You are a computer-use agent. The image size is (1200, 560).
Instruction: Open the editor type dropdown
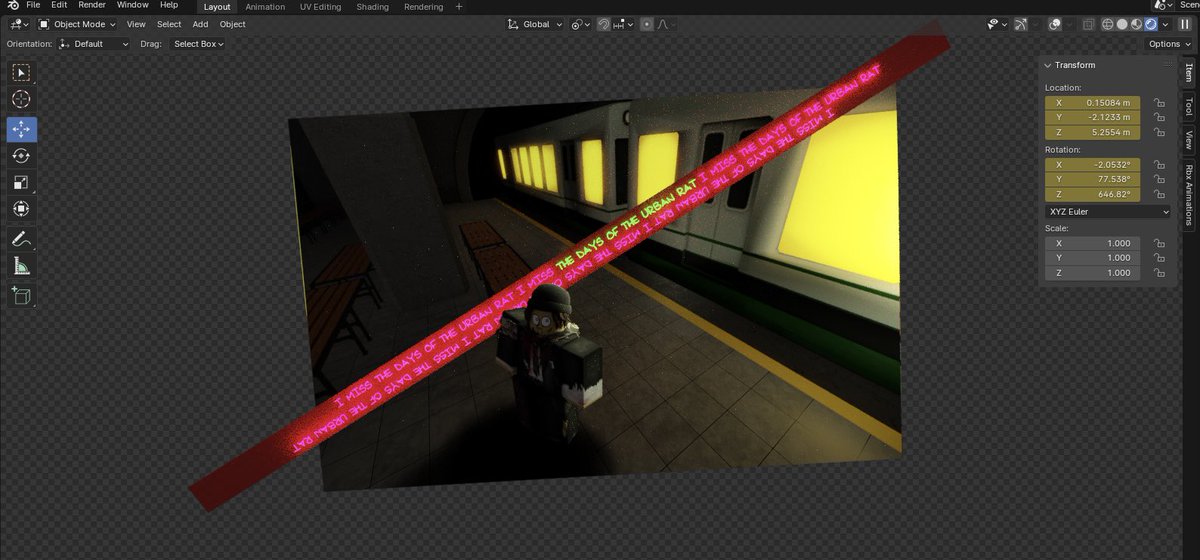coord(20,24)
